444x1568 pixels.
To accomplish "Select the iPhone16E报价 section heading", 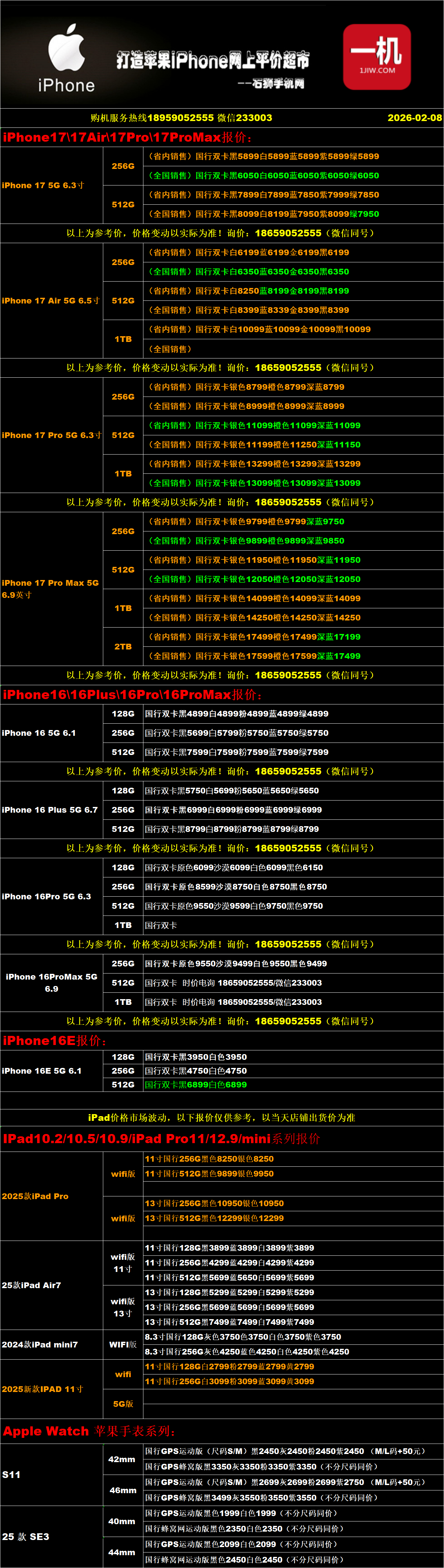I will click(x=55, y=1041).
